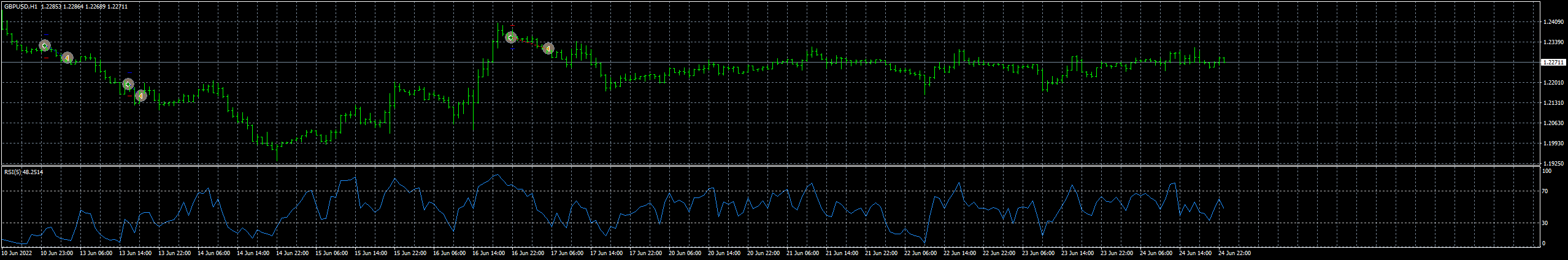1568x260 pixels.
Task: Click the RSI(5) 48.2514 indicator label
Action: 24,172
